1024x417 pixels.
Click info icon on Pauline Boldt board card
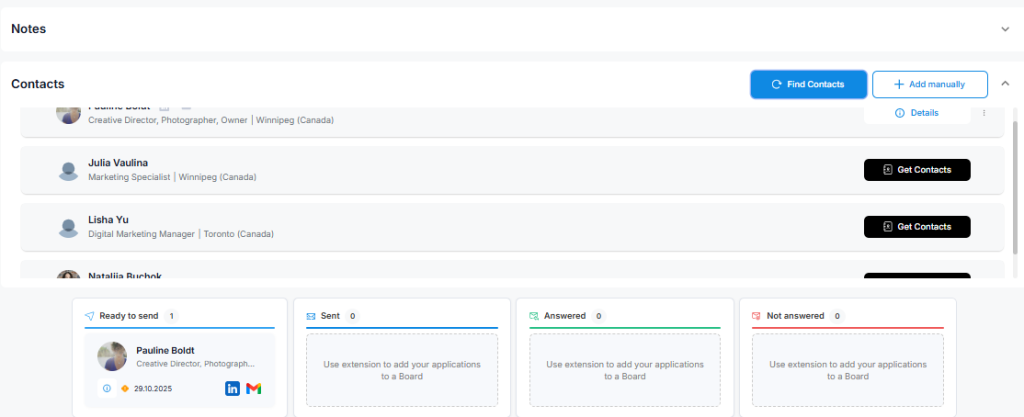106,388
